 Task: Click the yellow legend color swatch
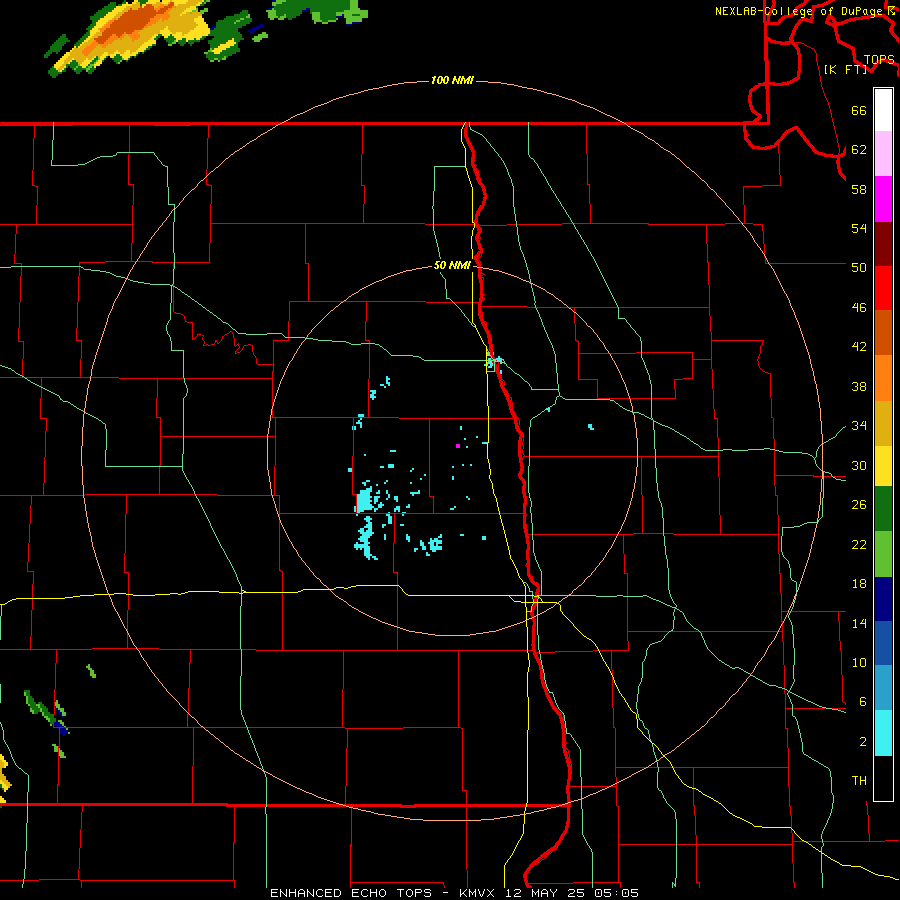click(x=883, y=466)
